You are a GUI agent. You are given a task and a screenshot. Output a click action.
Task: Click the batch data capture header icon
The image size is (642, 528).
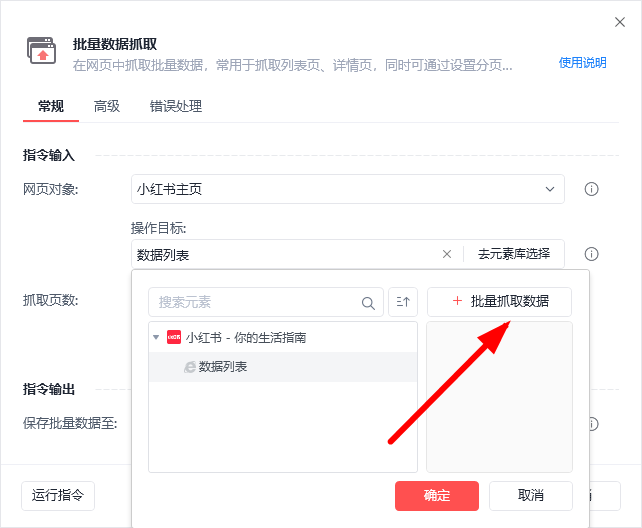click(x=41, y=51)
